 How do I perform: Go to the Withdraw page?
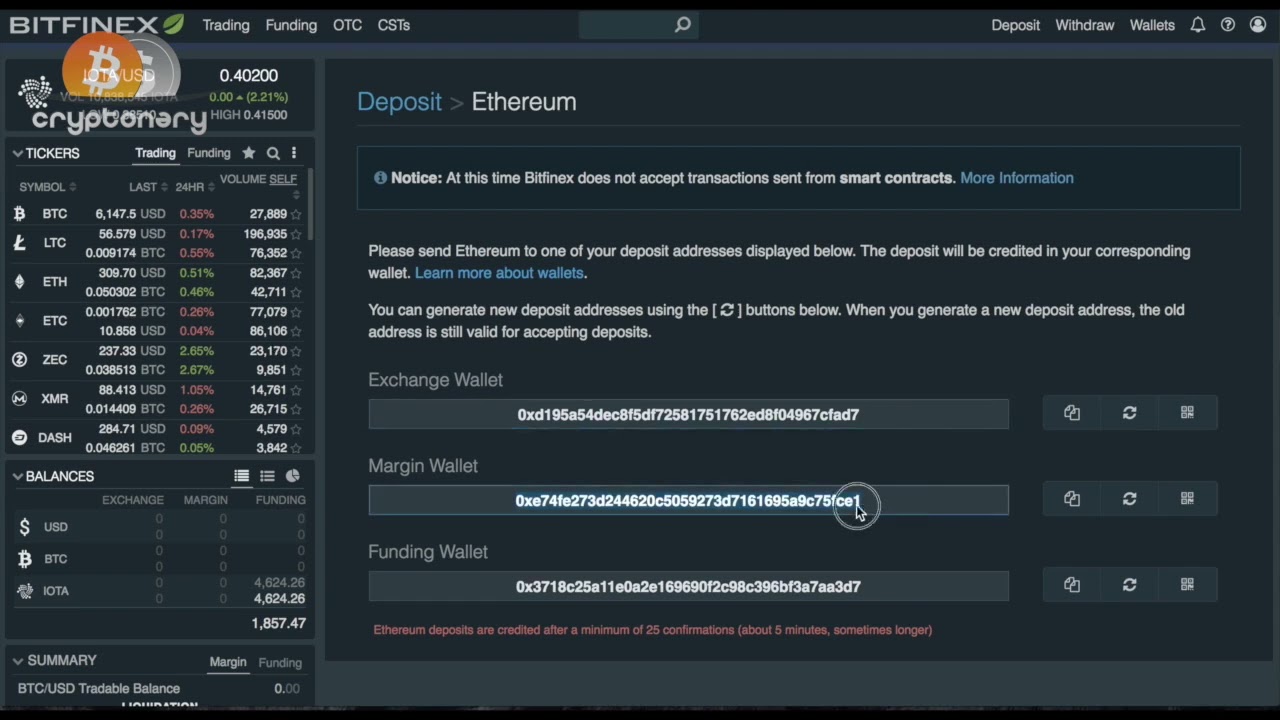[x=1085, y=25]
